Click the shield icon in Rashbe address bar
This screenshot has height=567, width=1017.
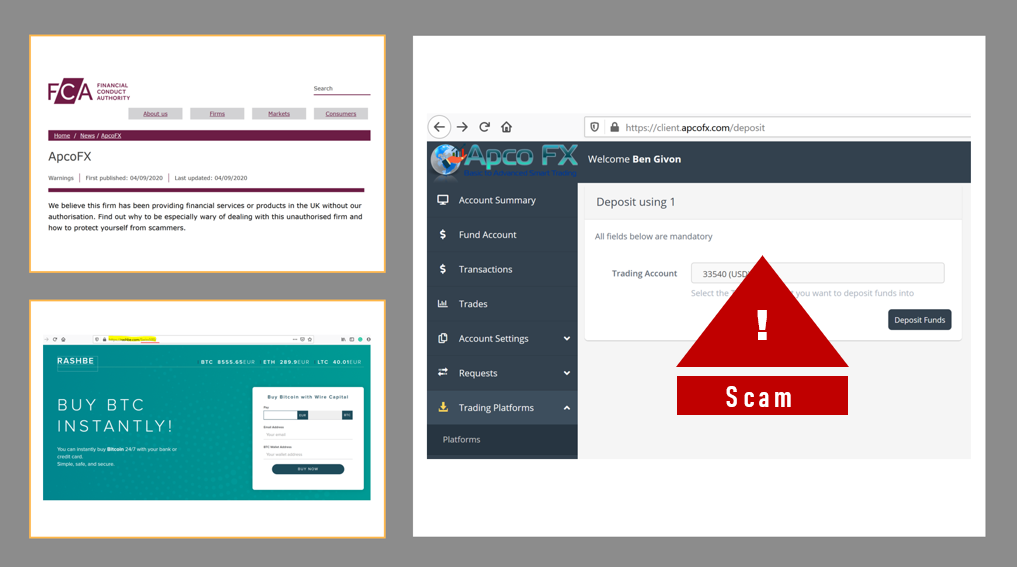tap(97, 339)
